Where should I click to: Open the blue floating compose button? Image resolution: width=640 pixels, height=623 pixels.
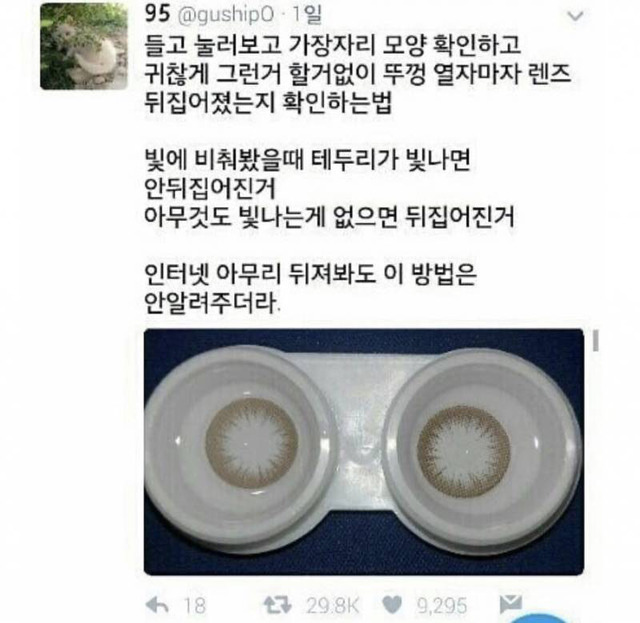click(539, 619)
